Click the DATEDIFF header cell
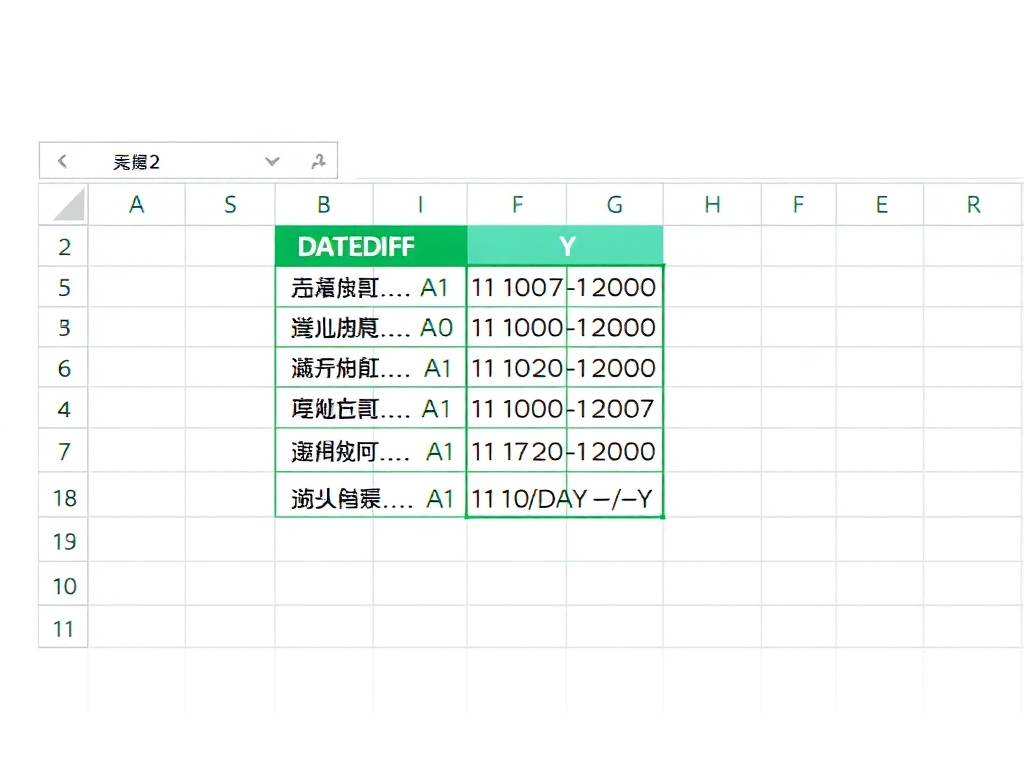The width and height of the screenshot is (1024, 768). 371,246
